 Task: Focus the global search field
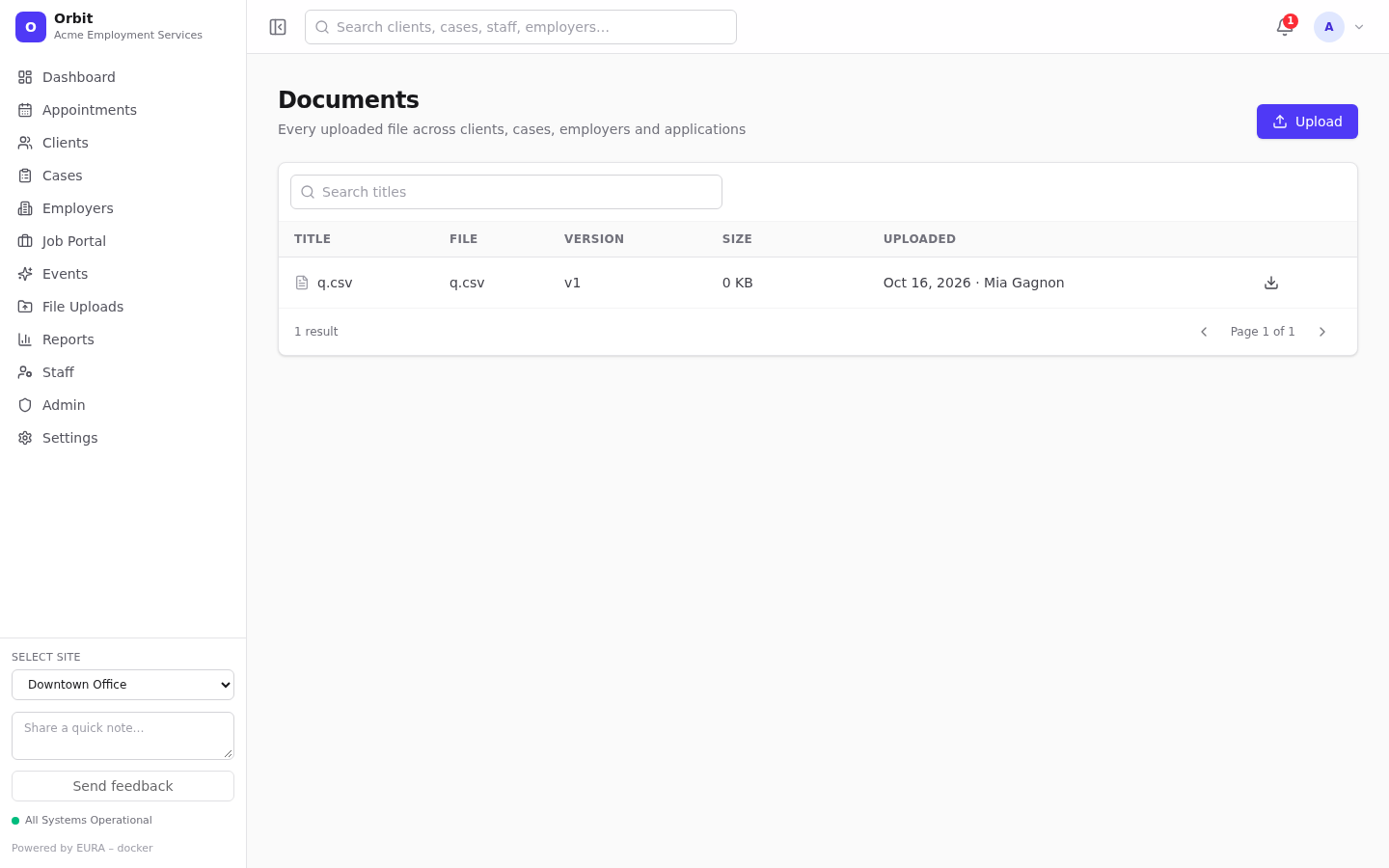tap(521, 27)
